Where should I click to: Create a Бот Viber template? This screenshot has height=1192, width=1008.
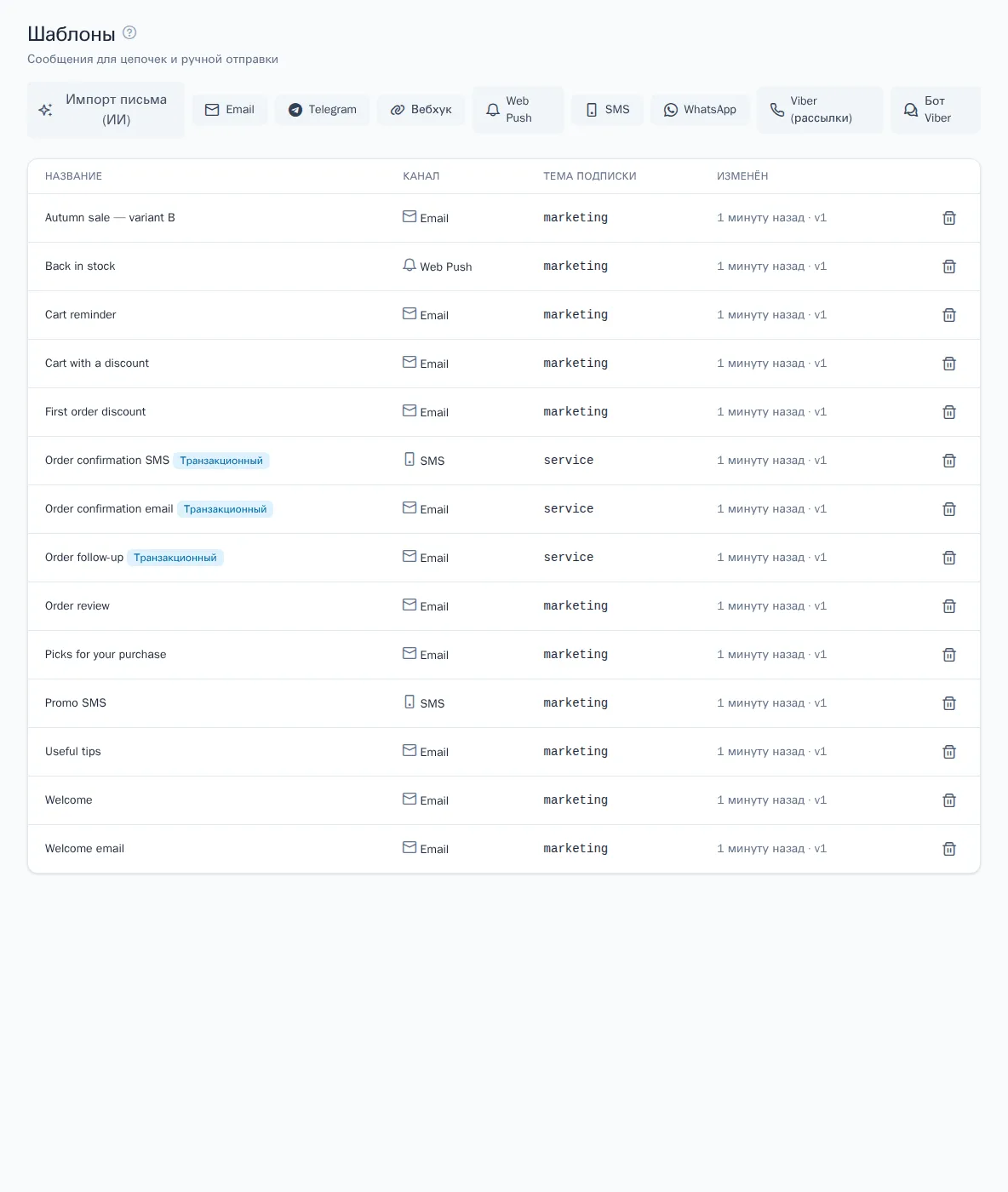click(936, 110)
